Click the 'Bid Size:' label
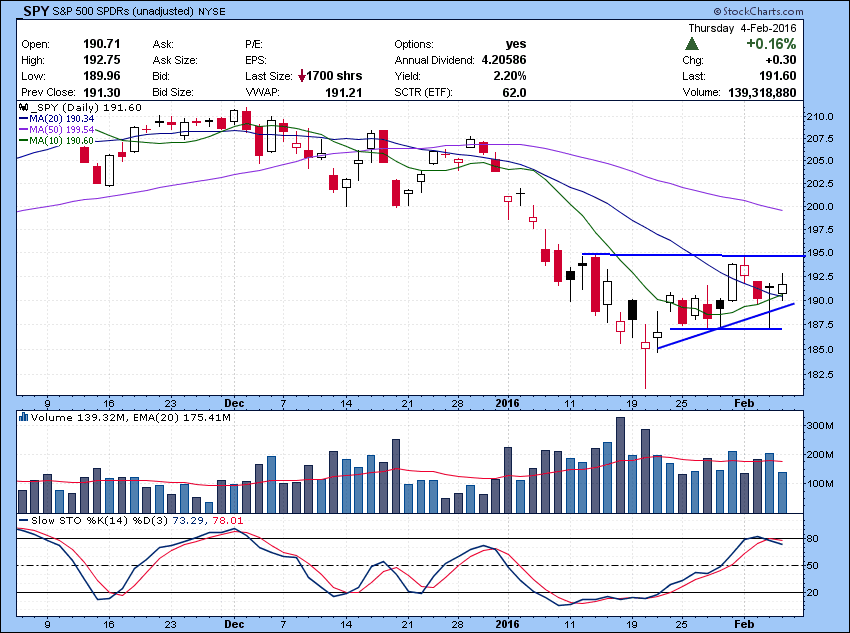 (173, 92)
